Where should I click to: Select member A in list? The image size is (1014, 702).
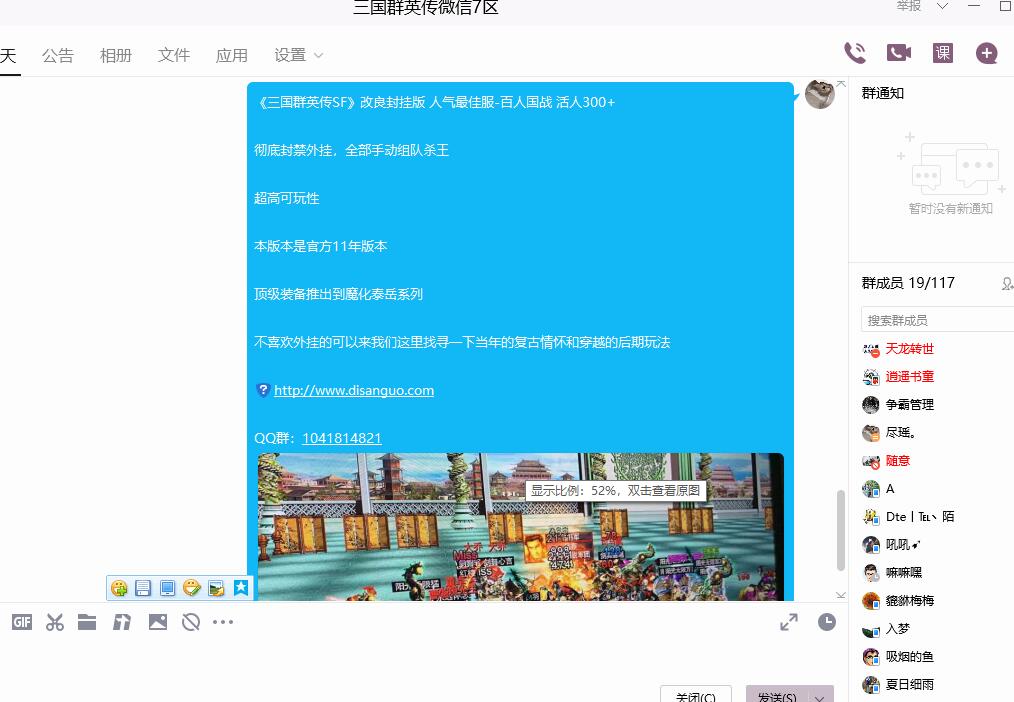click(890, 489)
